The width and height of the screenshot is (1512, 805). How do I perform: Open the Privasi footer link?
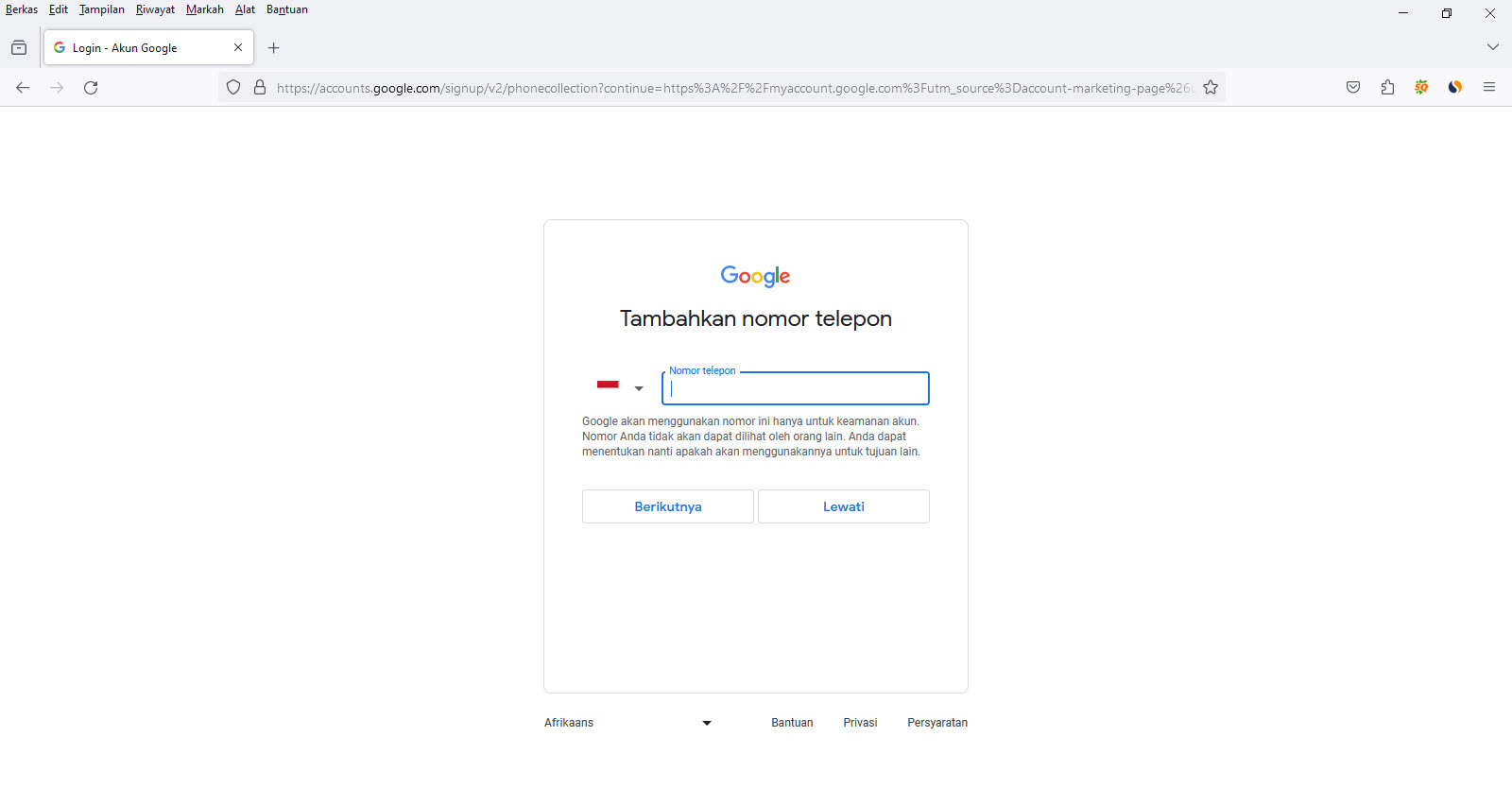pyautogui.click(x=860, y=723)
